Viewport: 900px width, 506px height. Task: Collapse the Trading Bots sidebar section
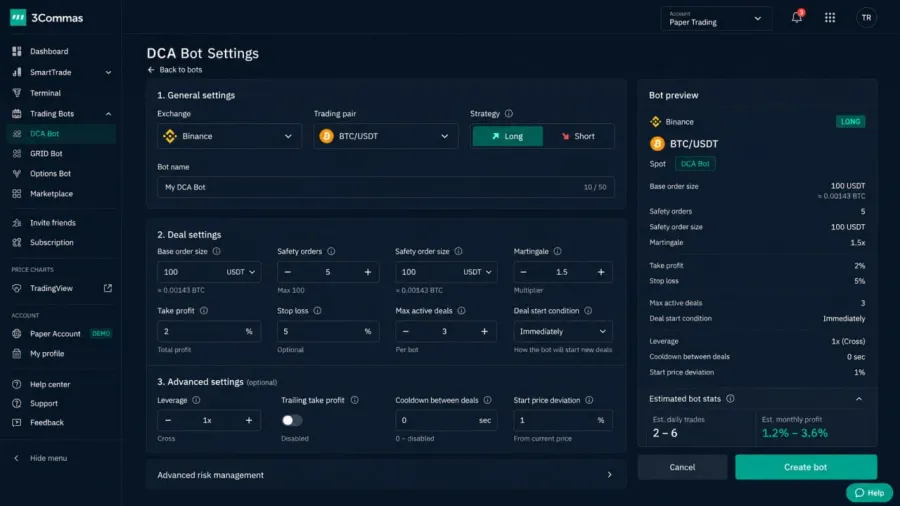[x=108, y=114]
